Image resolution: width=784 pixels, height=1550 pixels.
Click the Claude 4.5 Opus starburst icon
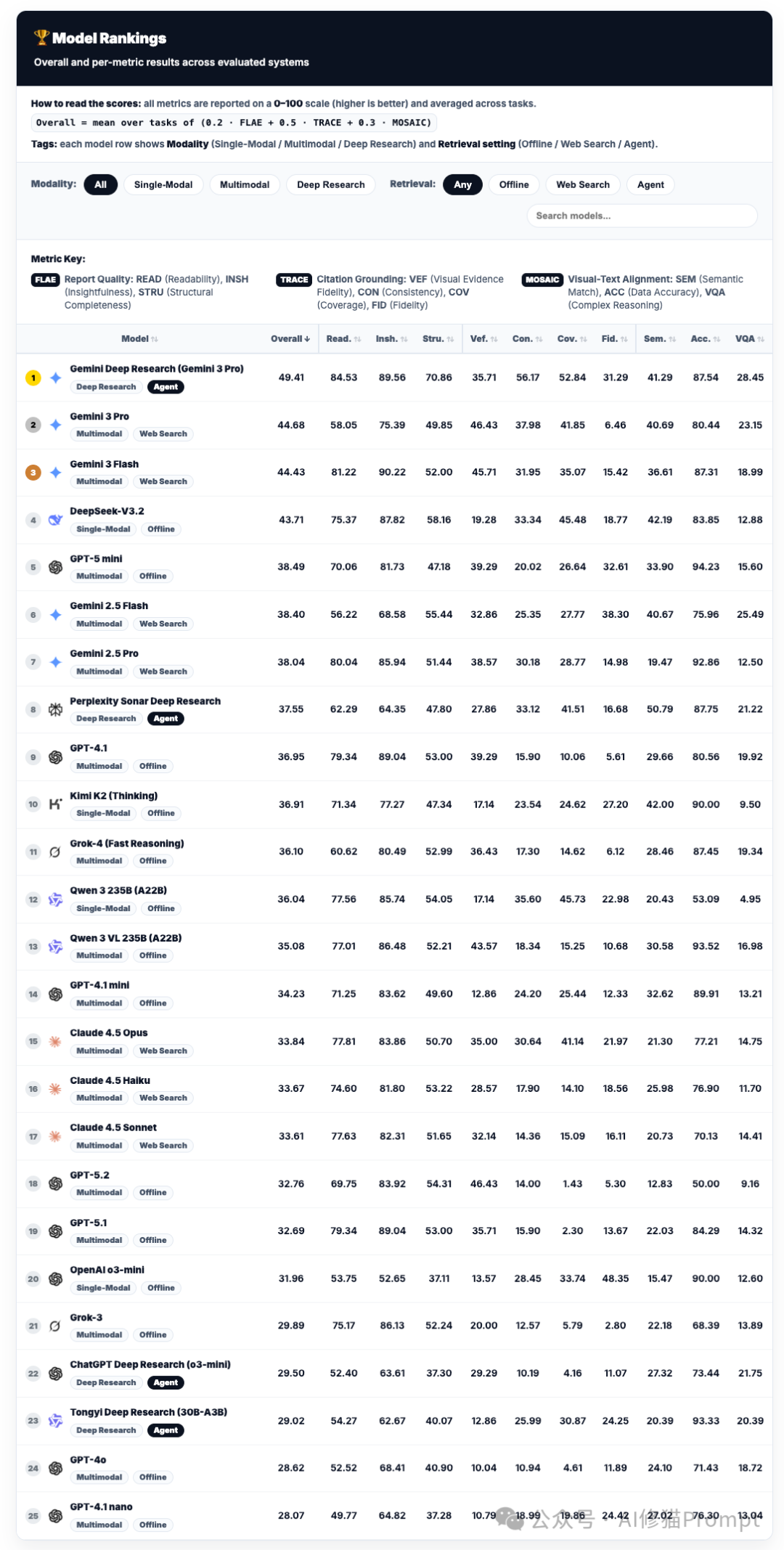[x=55, y=1042]
